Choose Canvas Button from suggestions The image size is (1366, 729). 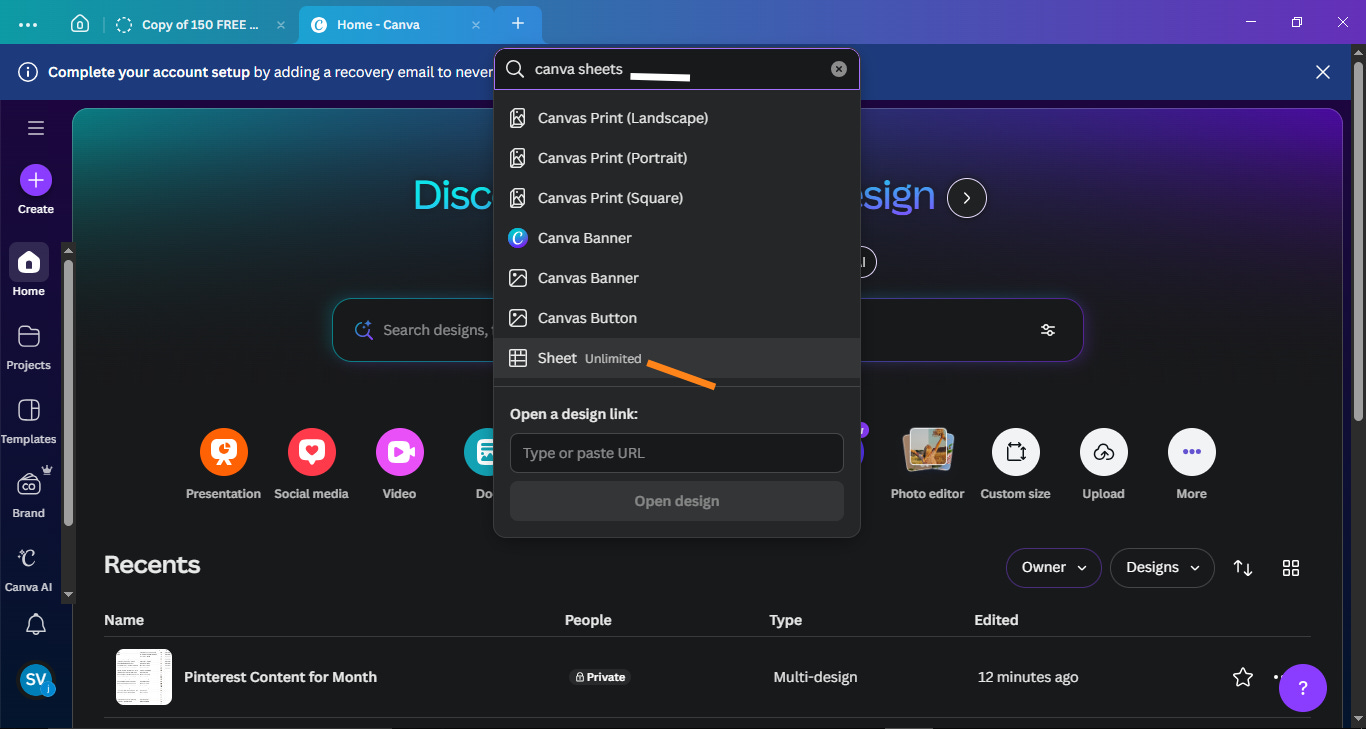coord(677,318)
